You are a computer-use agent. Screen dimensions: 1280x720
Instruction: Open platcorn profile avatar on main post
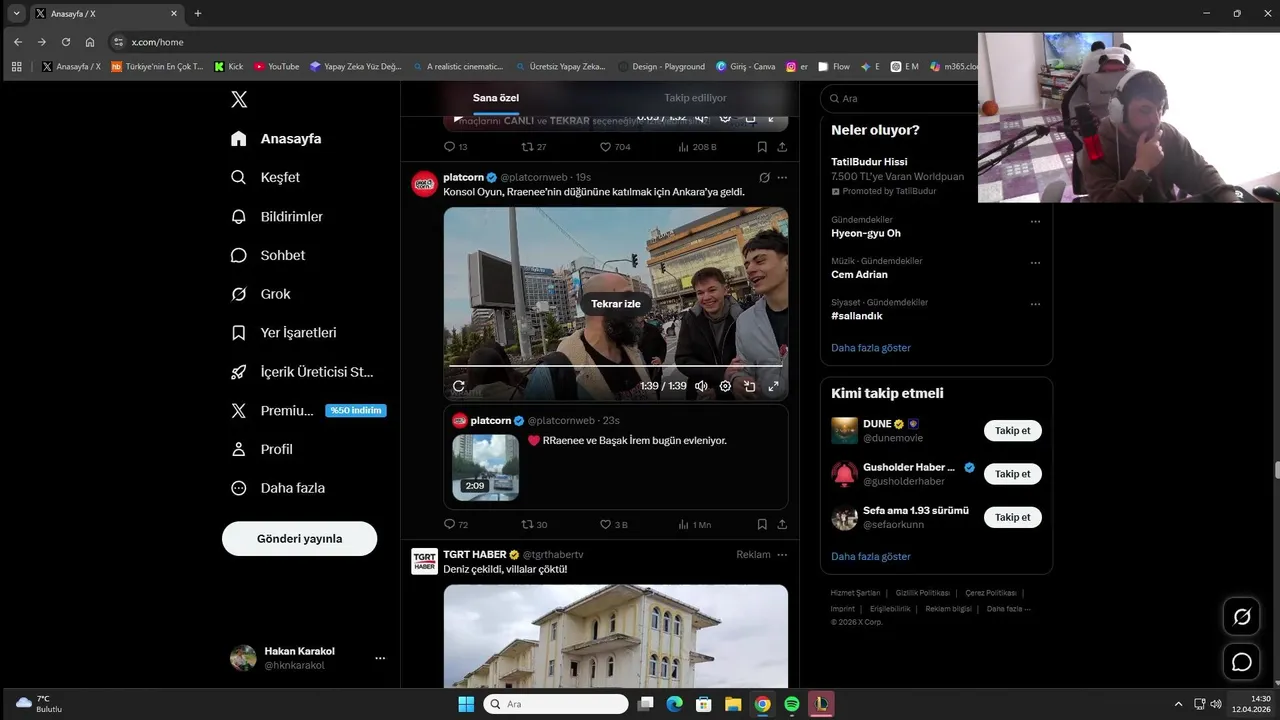424,184
